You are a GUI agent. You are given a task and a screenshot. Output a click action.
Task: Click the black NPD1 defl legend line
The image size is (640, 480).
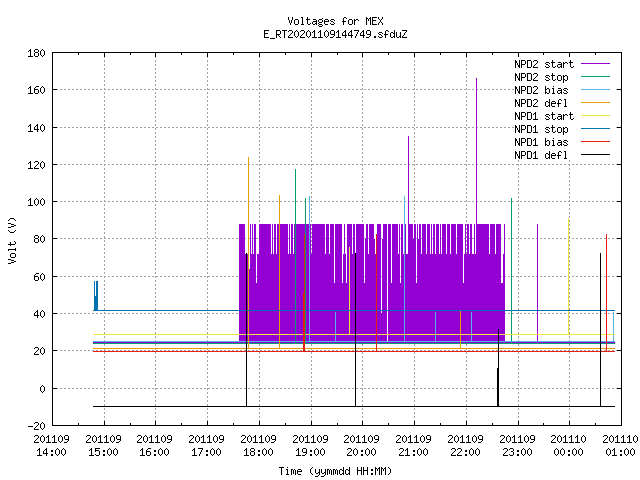595,155
